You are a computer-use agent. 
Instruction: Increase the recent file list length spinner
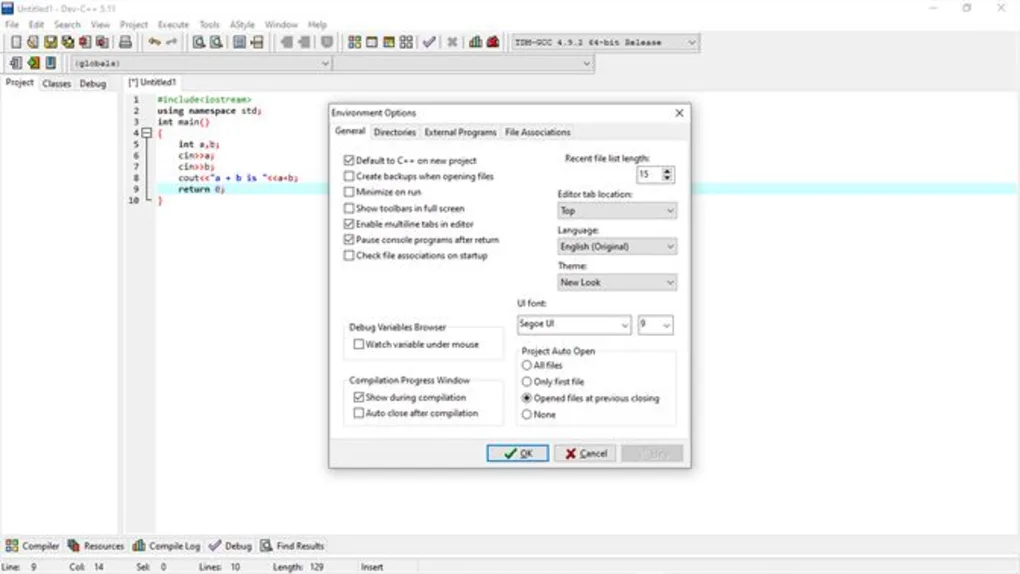pyautogui.click(x=668, y=171)
